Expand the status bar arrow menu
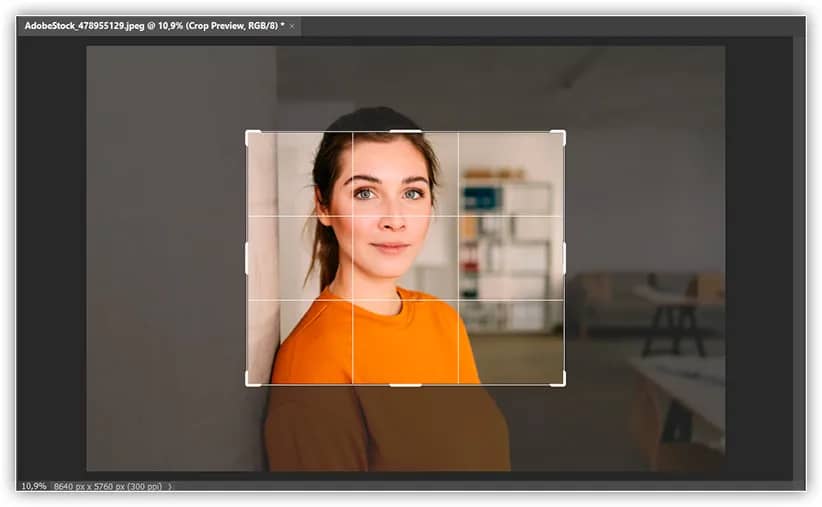This screenshot has height=507, width=822. coord(170,486)
